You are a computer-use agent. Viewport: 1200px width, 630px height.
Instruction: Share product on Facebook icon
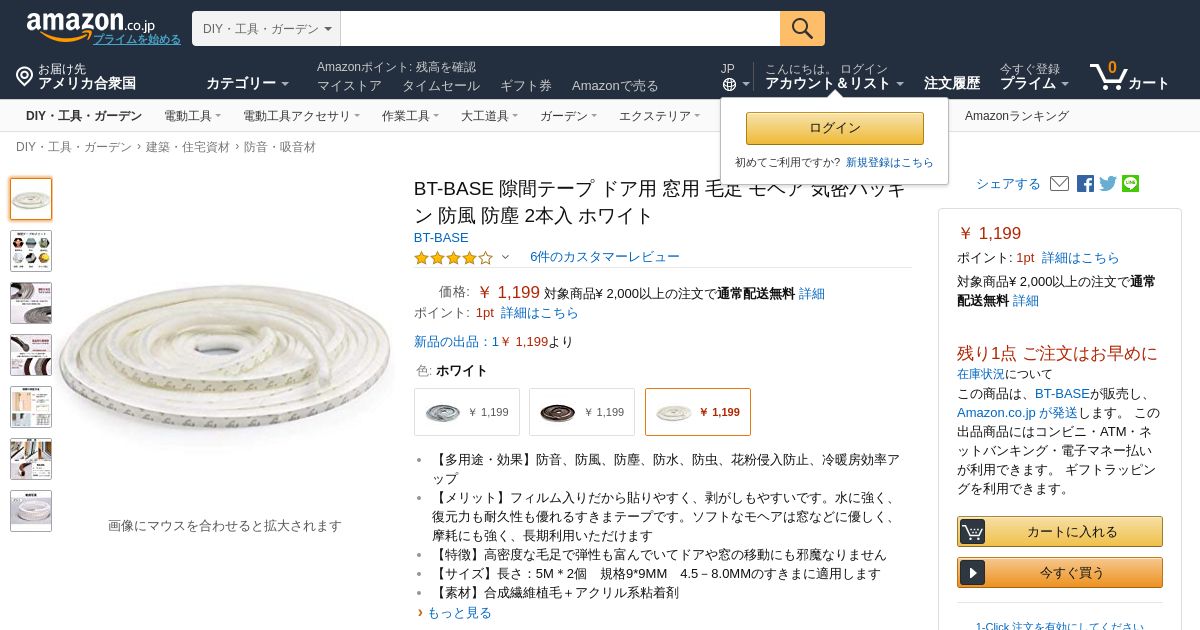coord(1085,184)
